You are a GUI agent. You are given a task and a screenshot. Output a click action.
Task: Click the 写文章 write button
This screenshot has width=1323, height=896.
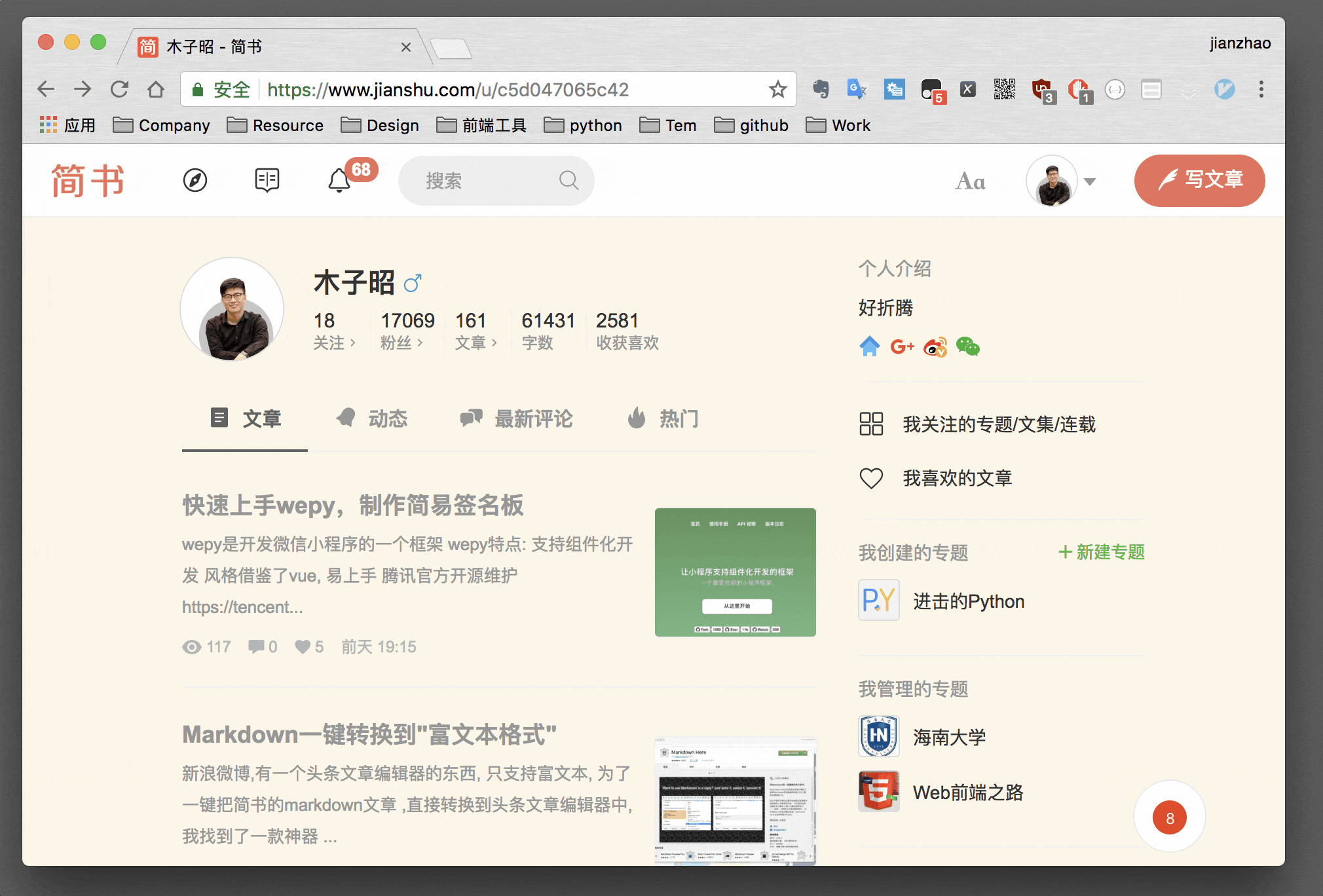[1199, 180]
